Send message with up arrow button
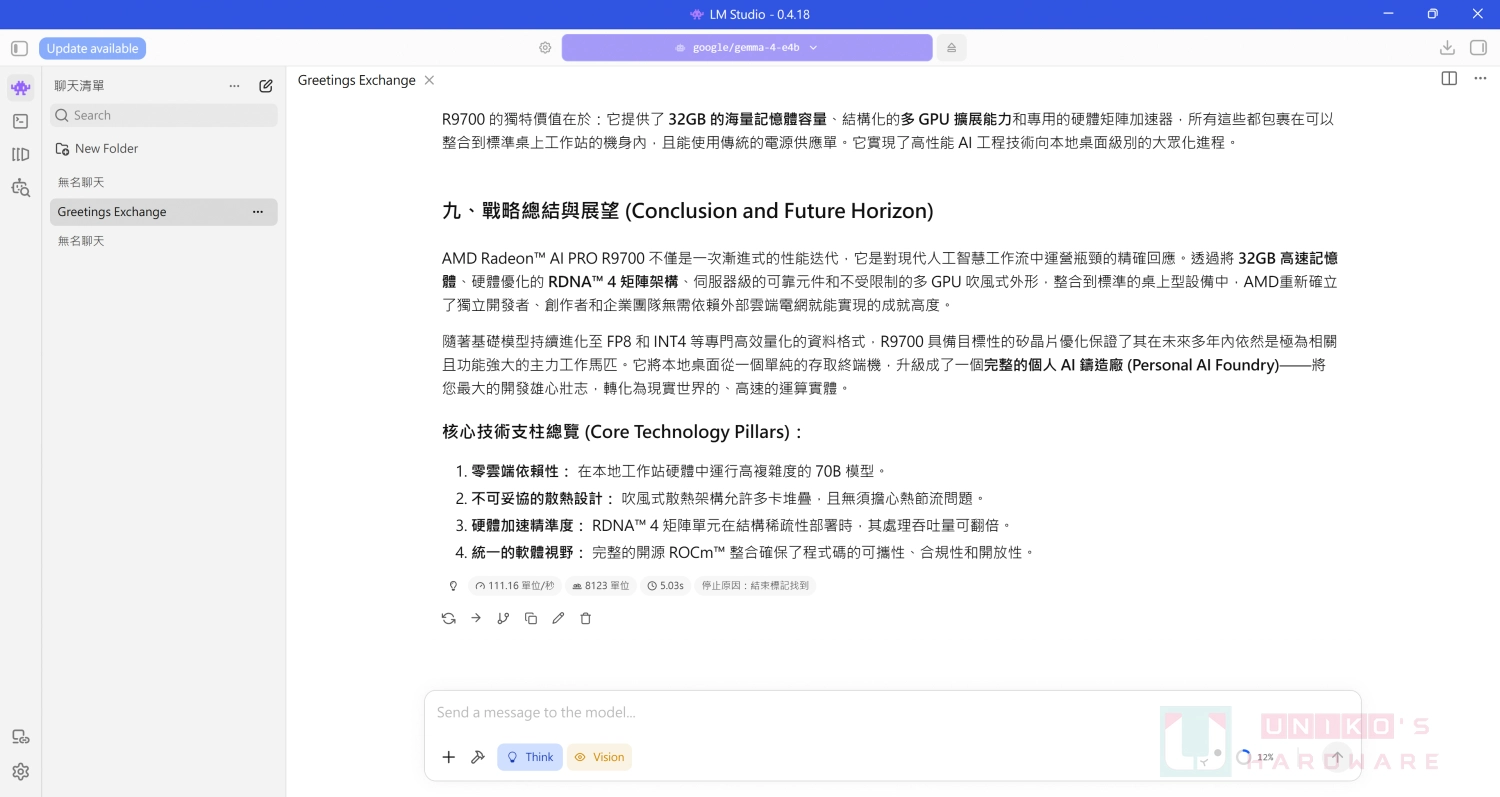This screenshot has width=1500, height=797. [1336, 757]
